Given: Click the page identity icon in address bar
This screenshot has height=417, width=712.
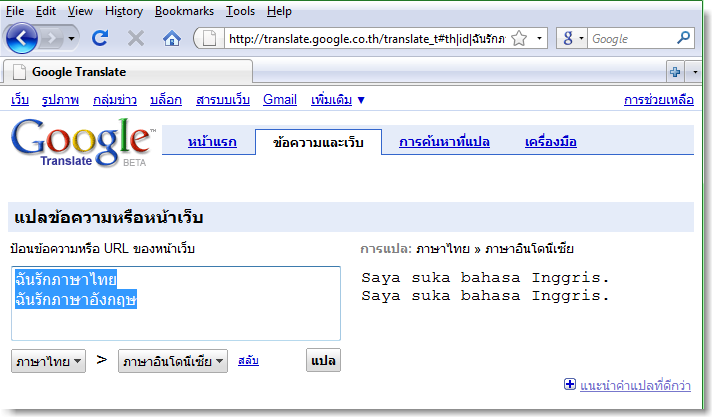Looking at the screenshot, I should click(x=209, y=39).
